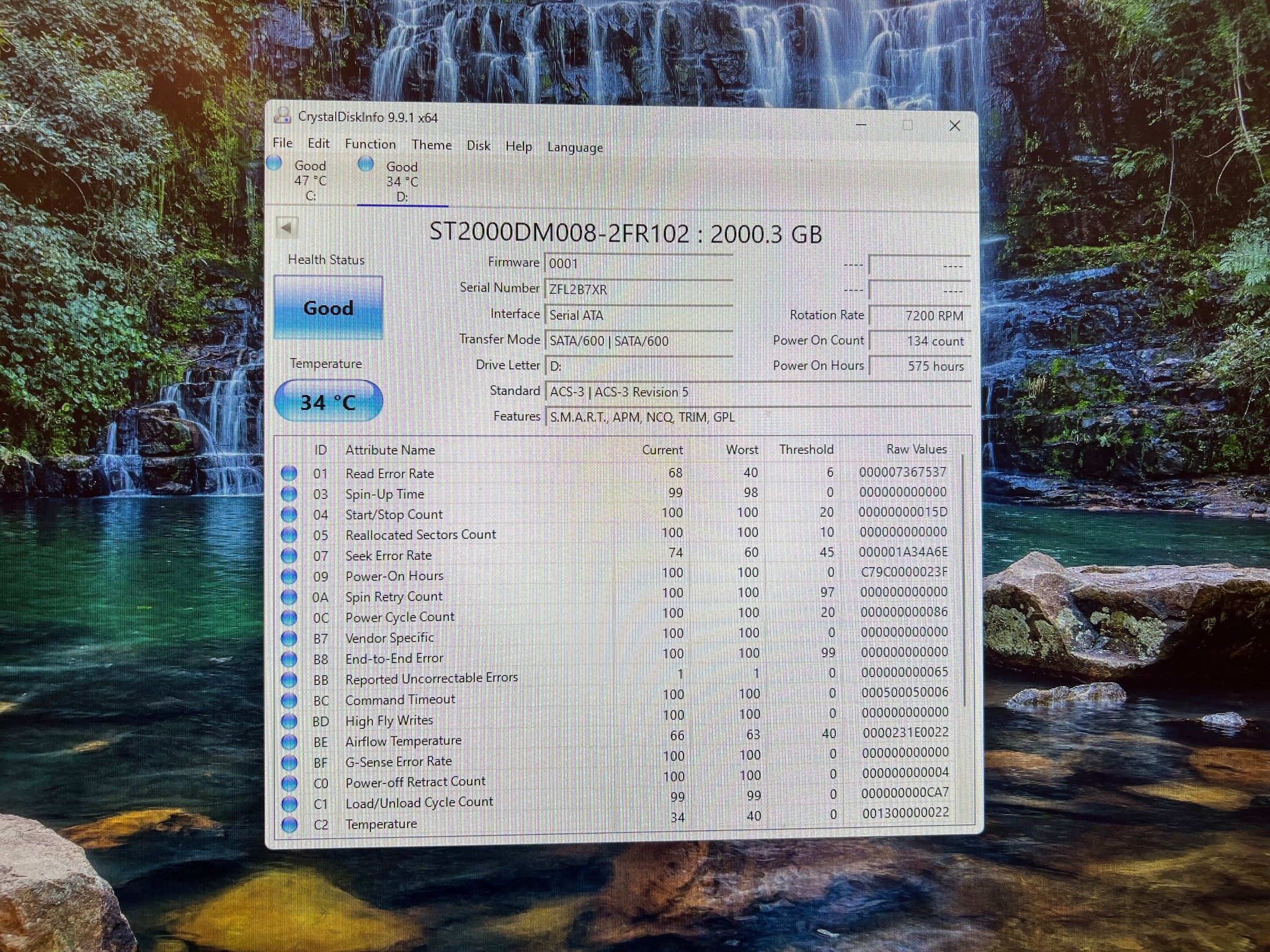
Task: Click the Attribute Name column header
Action: point(390,450)
